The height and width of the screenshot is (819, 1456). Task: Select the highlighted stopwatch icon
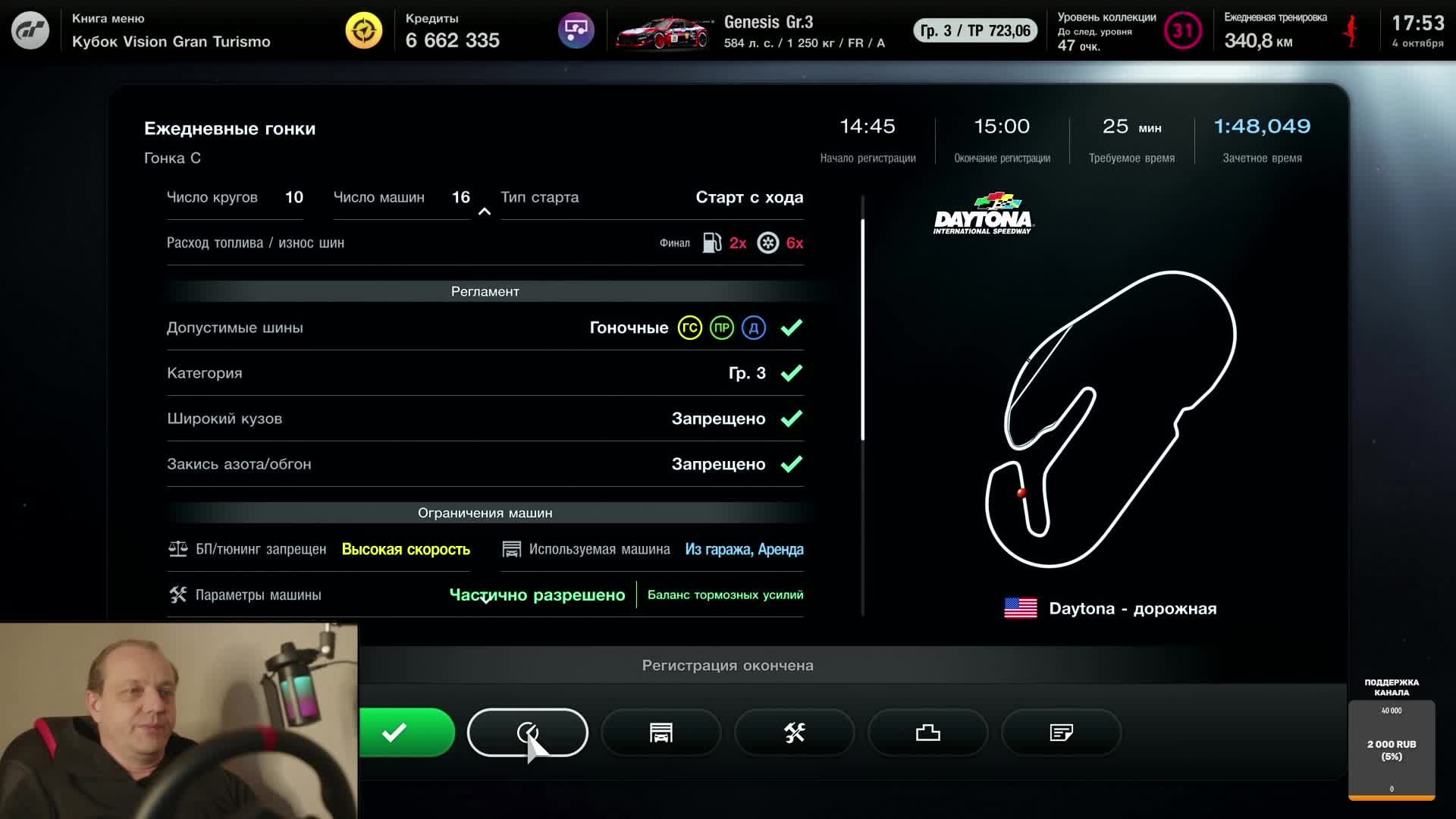pos(527,733)
